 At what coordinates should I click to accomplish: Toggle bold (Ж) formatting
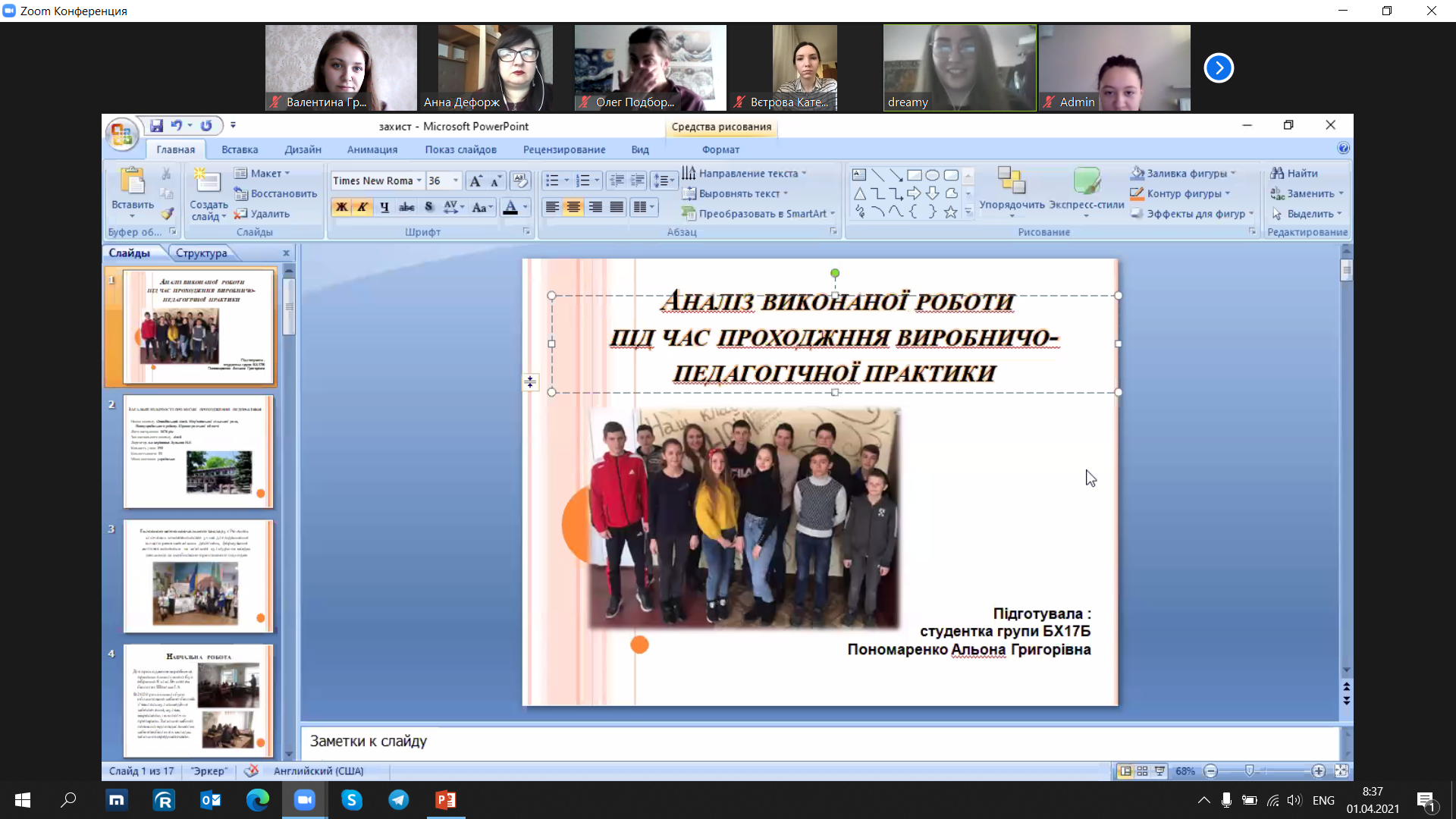coord(341,207)
